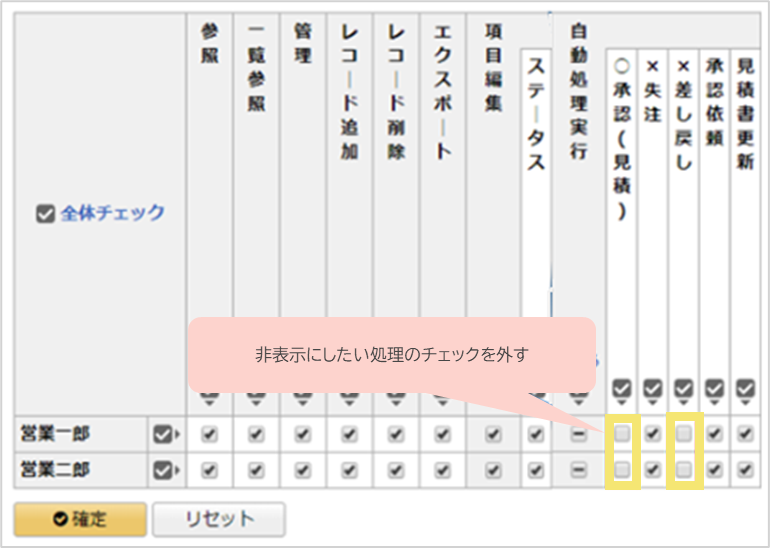Screen dimensions: 770x548
Task: Uncheck 見積書更新 for 営業二郎
Action: point(745,470)
